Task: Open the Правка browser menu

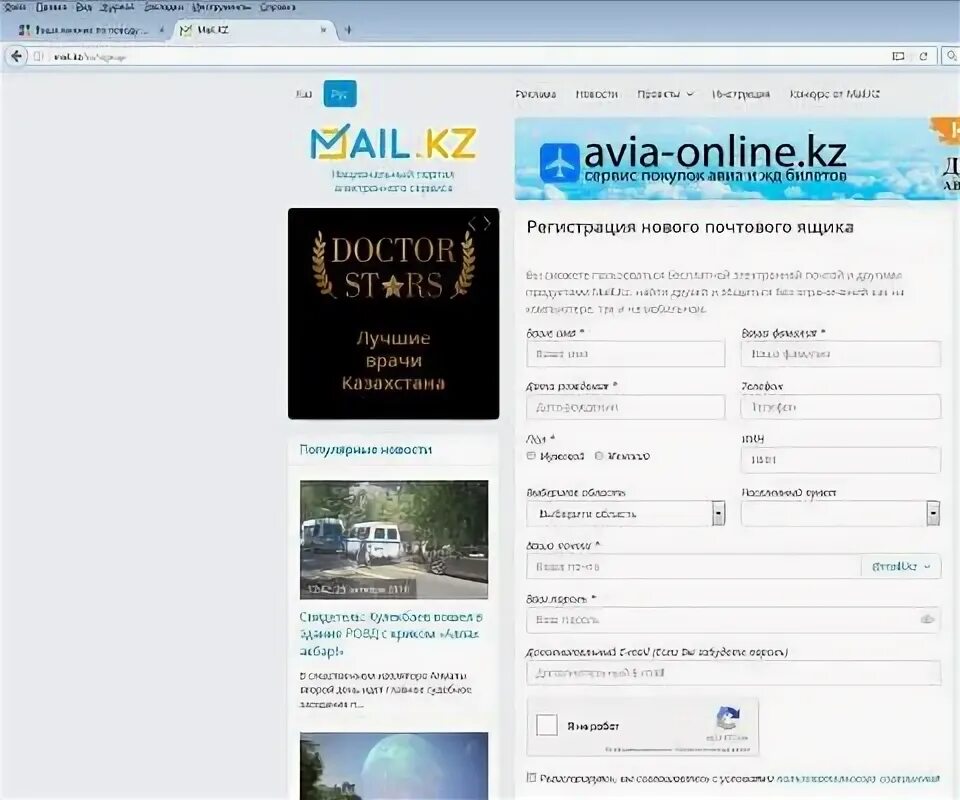Action: click(x=51, y=7)
